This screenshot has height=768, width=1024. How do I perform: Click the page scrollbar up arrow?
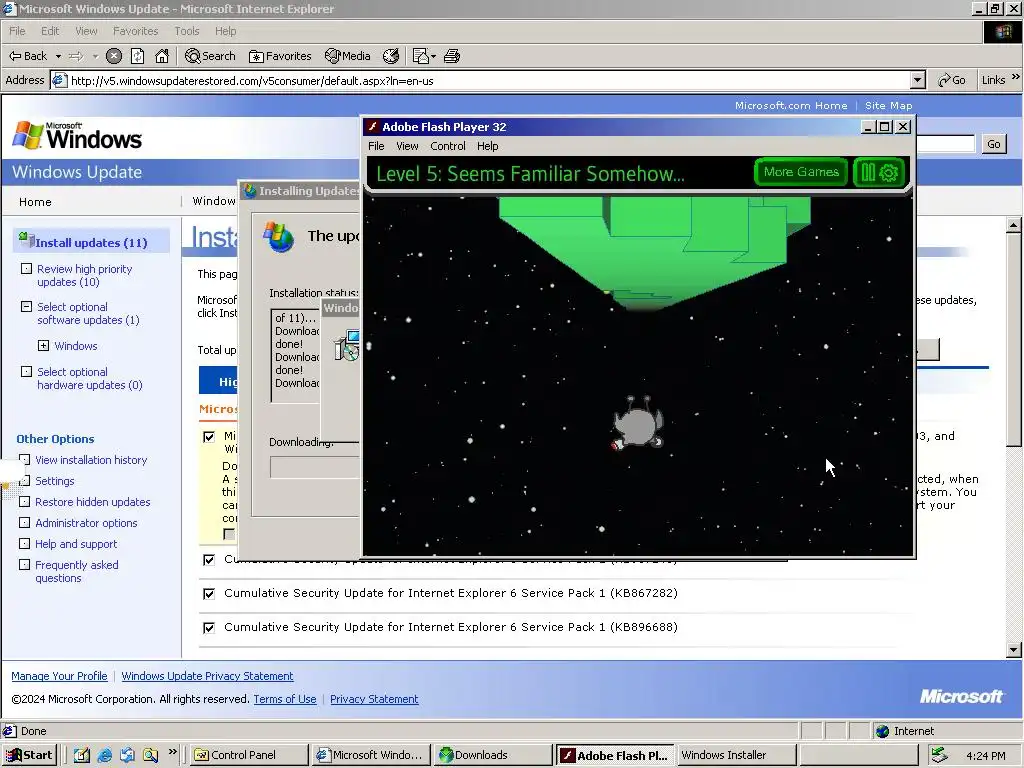pyautogui.click(x=1014, y=225)
